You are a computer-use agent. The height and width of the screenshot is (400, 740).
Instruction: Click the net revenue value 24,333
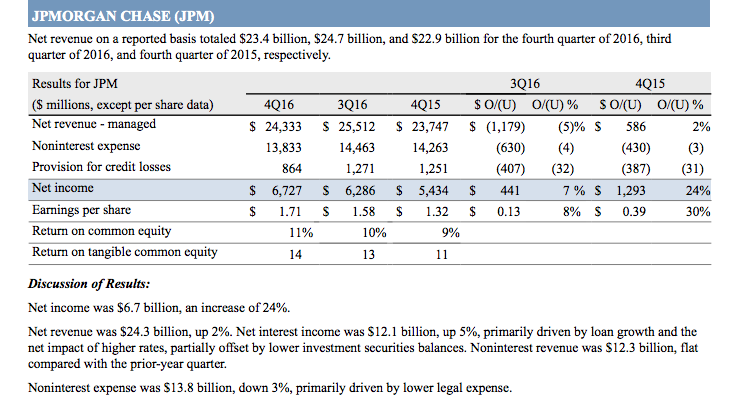(x=283, y=127)
